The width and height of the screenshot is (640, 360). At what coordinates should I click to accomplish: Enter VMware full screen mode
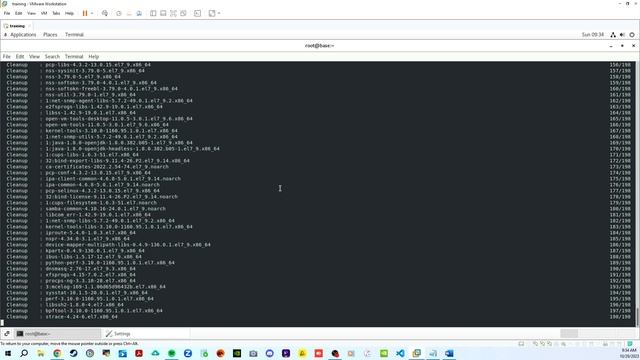(x=173, y=13)
